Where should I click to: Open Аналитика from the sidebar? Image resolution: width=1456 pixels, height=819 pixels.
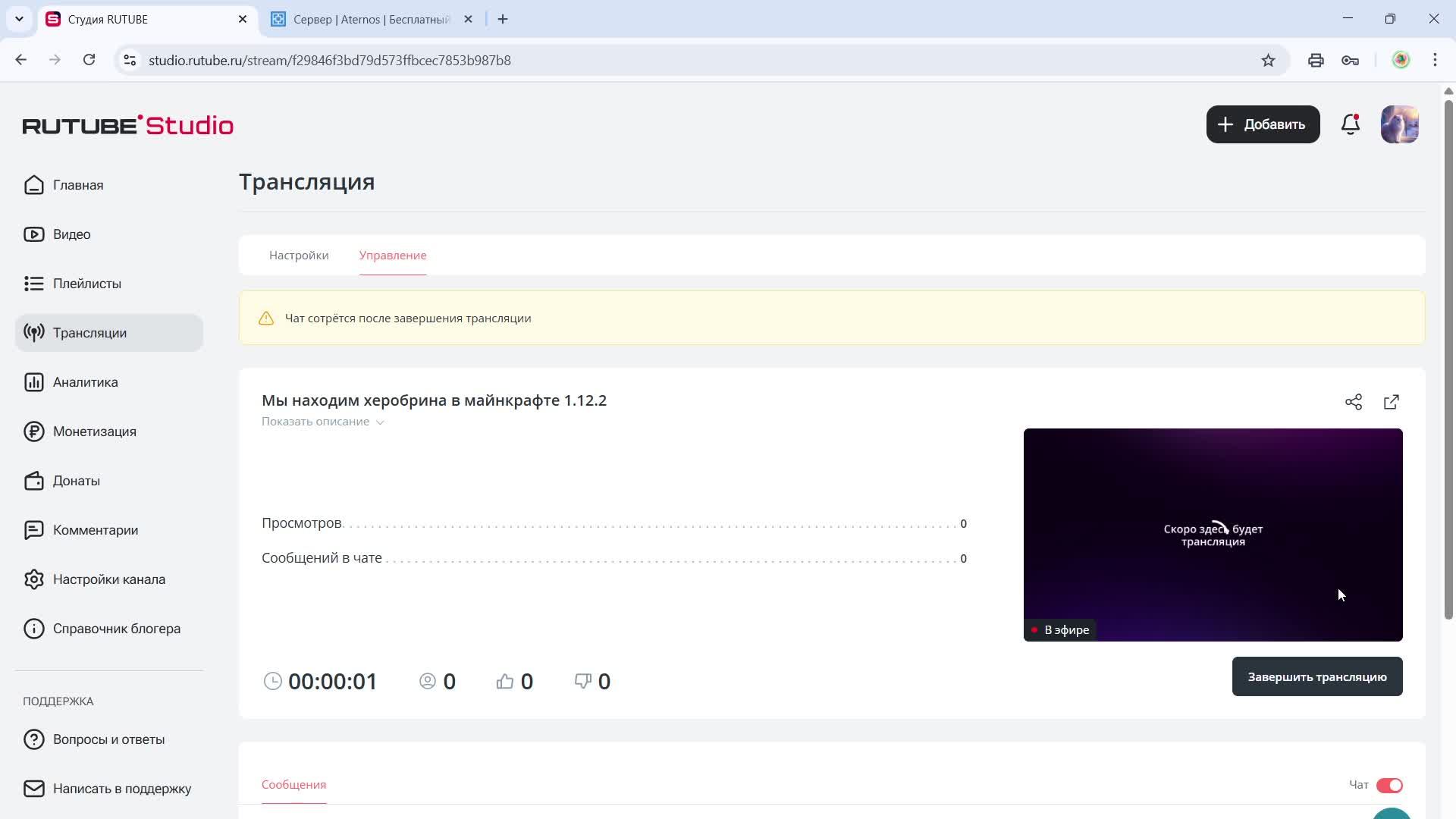click(85, 382)
